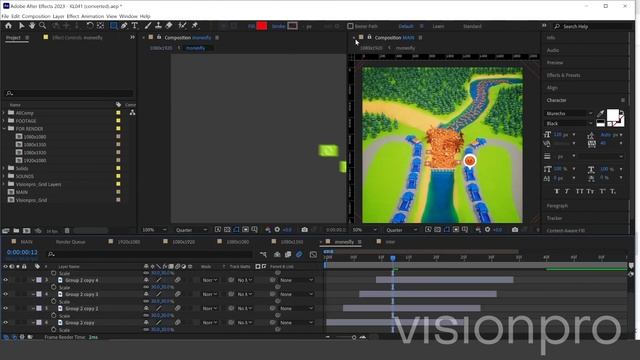Go to the Home screen icon
Viewport: 640px width, 360px height.
tap(8, 26)
